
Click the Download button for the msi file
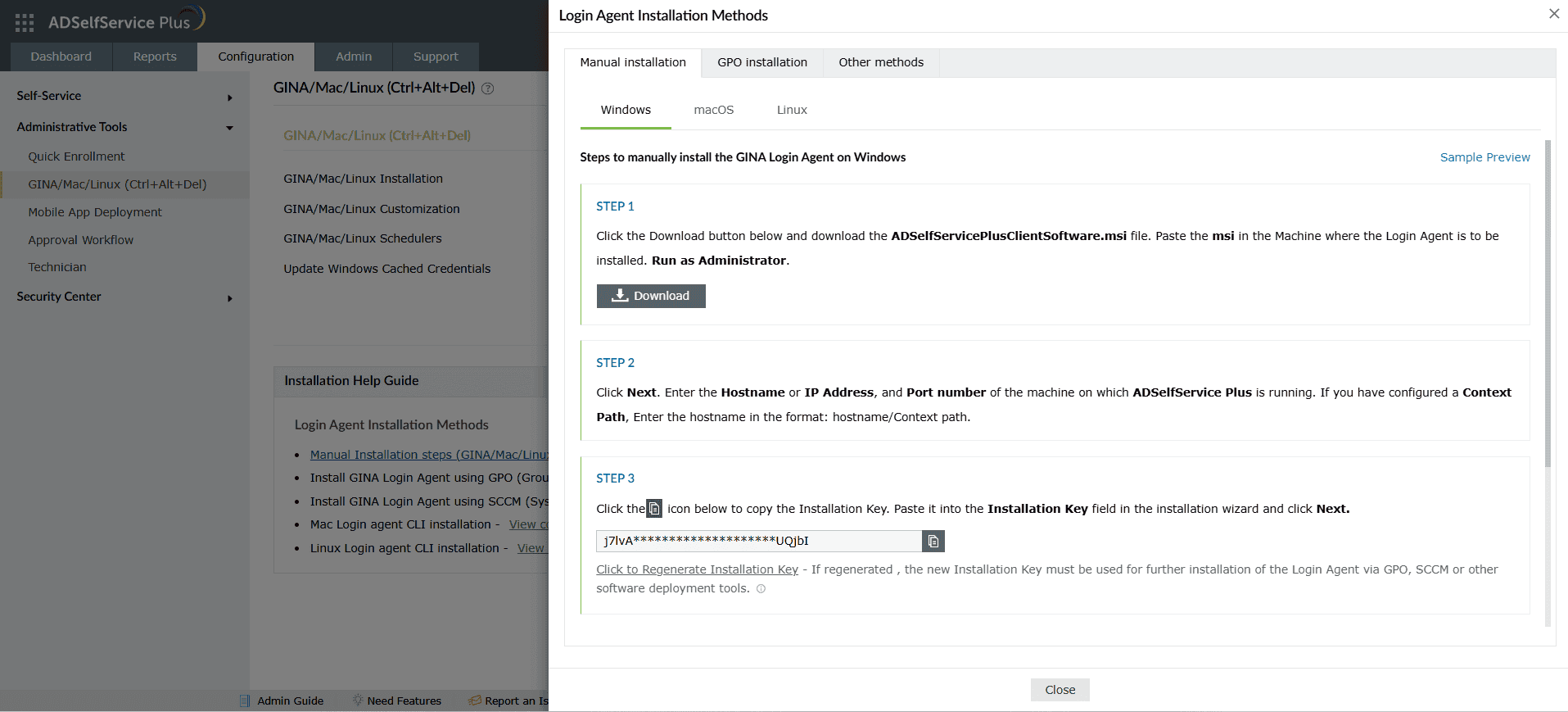[651, 296]
